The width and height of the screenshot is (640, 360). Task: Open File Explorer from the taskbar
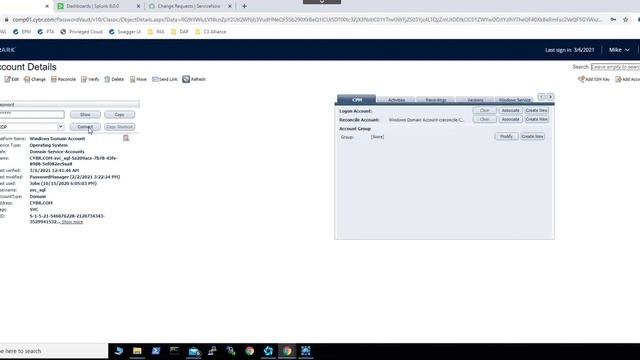(x=137, y=351)
